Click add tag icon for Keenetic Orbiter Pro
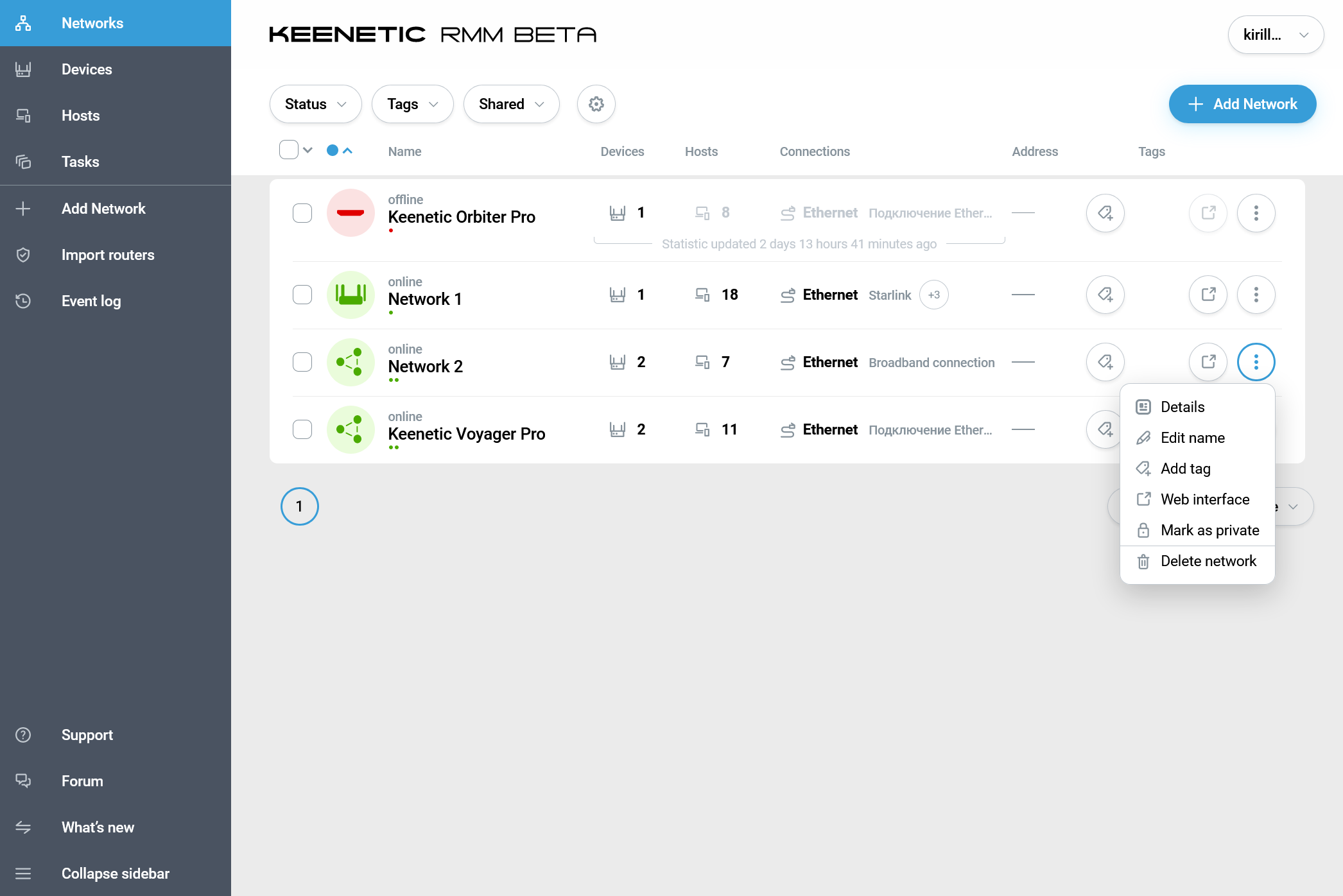 click(1105, 212)
